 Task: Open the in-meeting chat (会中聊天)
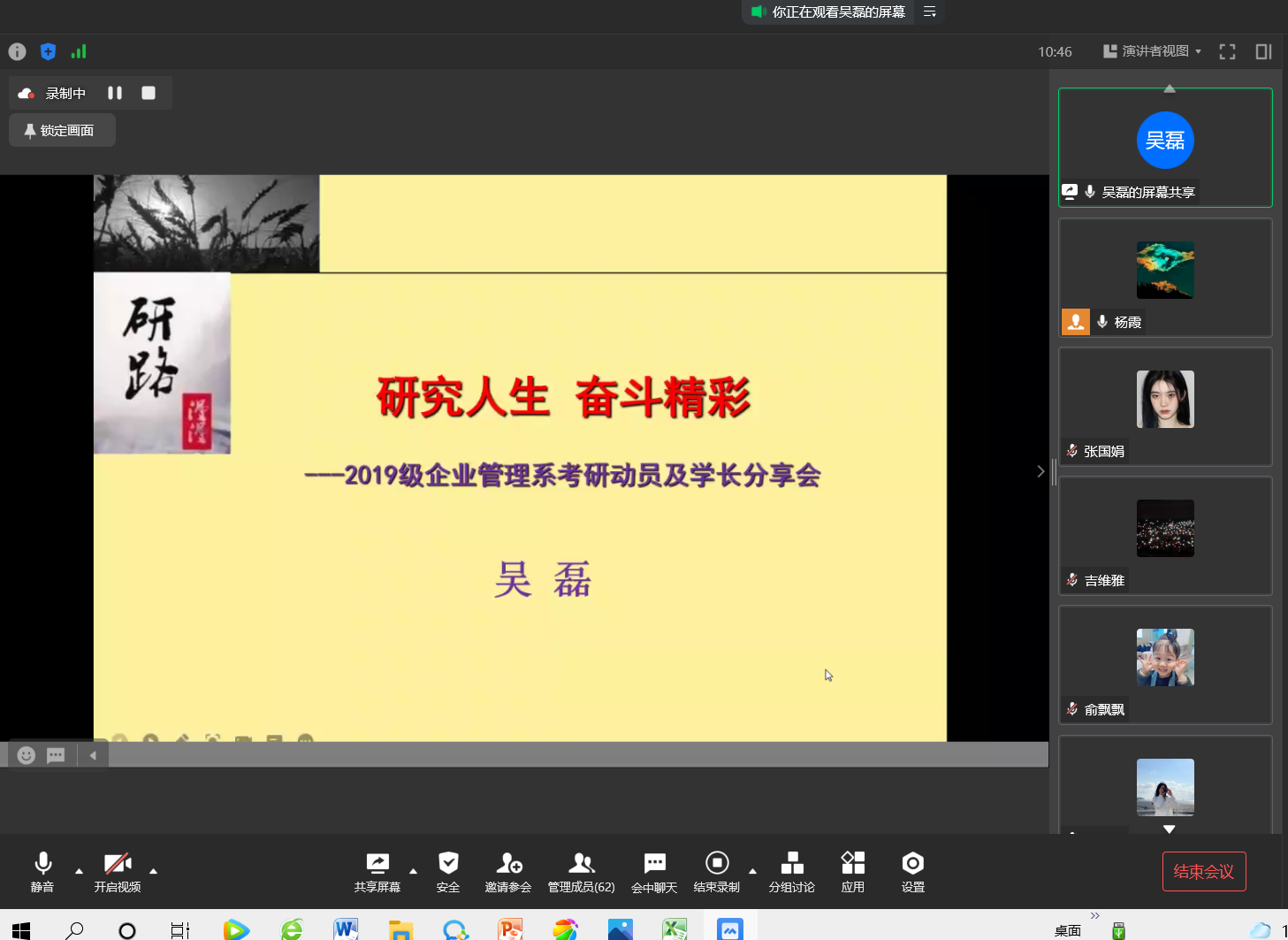(x=654, y=864)
